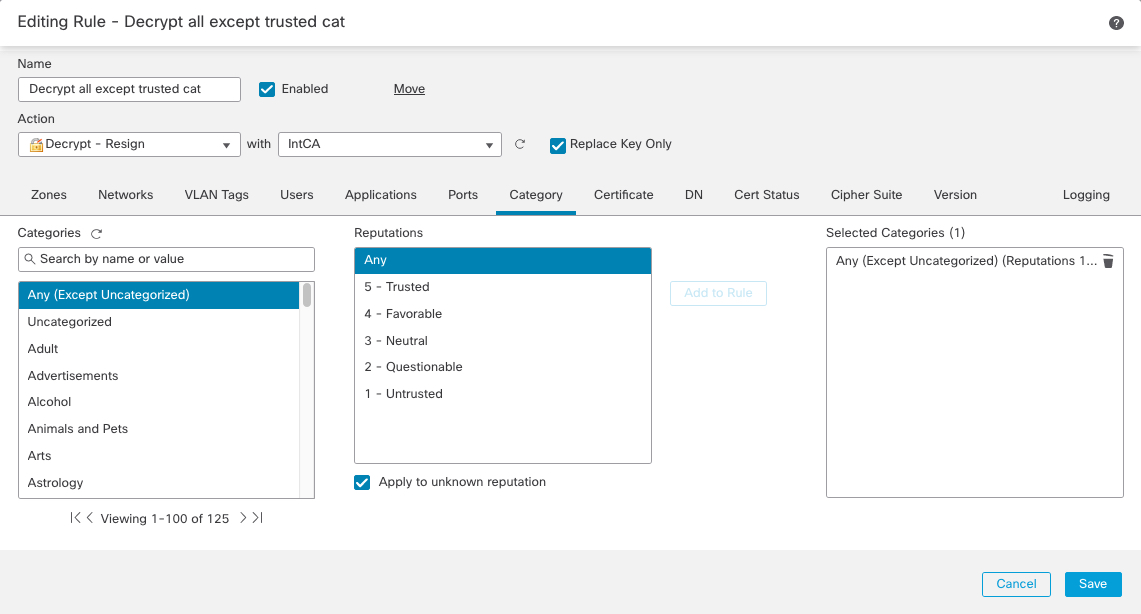Image resolution: width=1141 pixels, height=614 pixels.
Task: Refresh the certificate authority list
Action: 520,144
